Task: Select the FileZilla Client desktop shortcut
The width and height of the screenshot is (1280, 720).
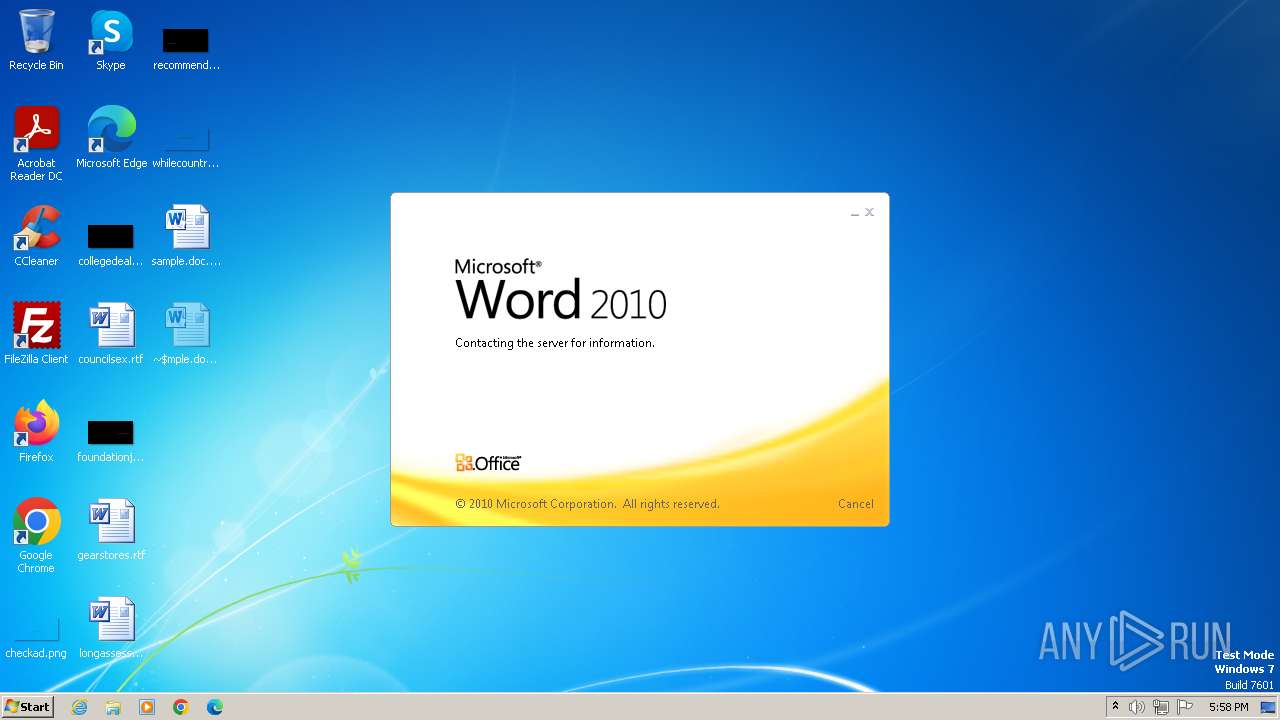Action: tap(36, 334)
